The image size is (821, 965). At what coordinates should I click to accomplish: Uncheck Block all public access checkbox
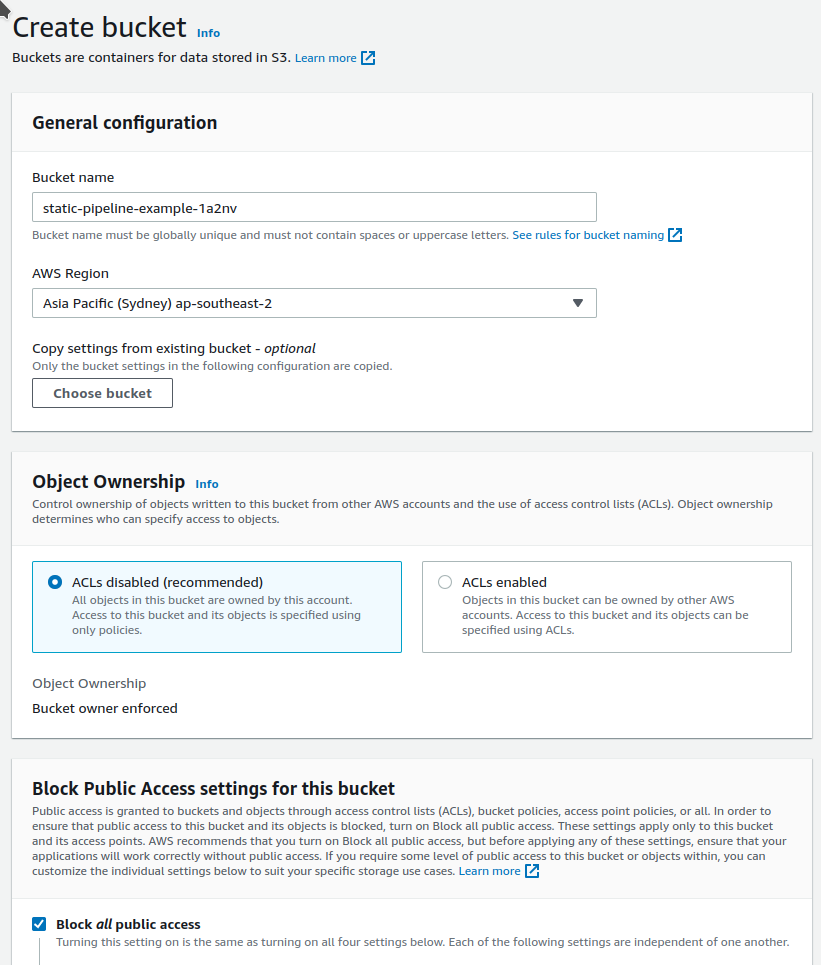tap(39, 924)
